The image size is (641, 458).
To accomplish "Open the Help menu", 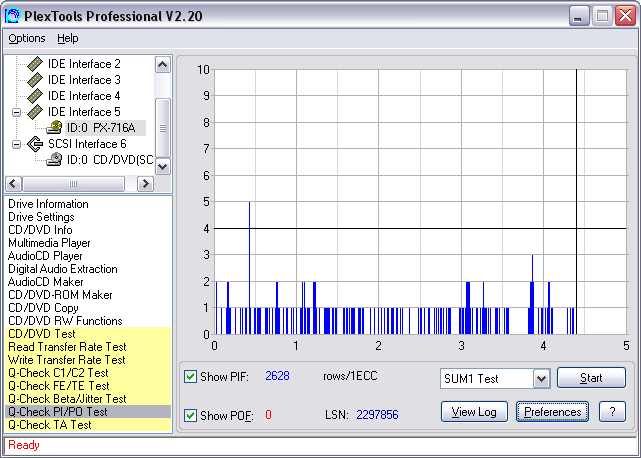I will click(67, 38).
